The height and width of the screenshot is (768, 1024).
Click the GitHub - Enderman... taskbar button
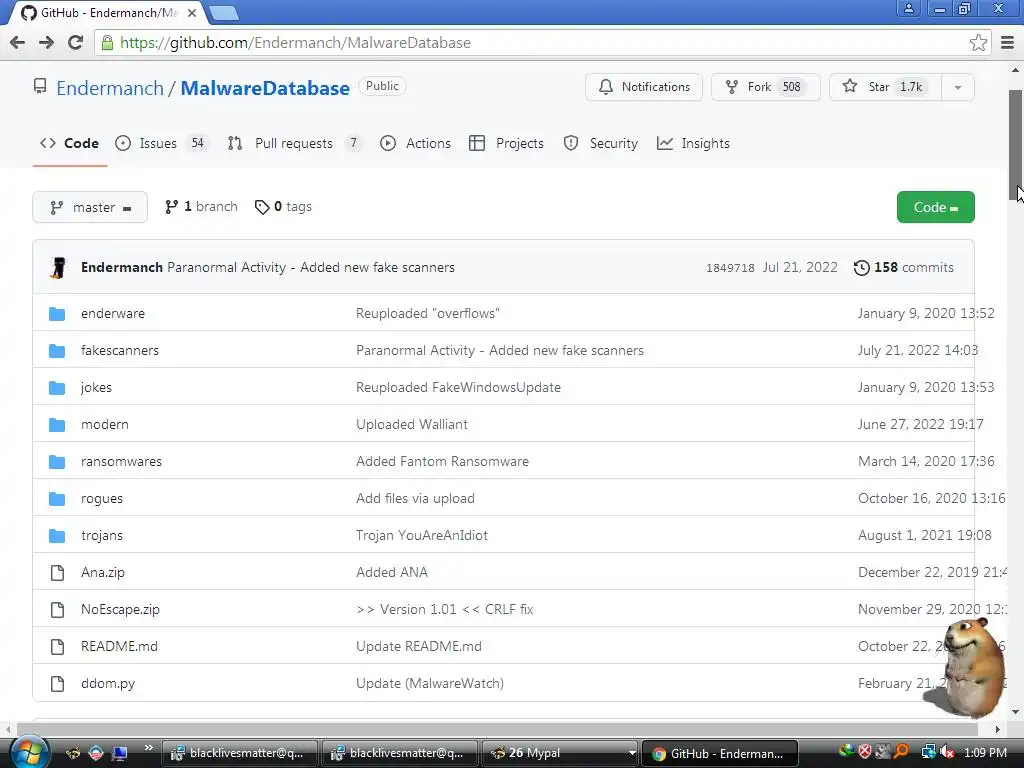tap(720, 753)
